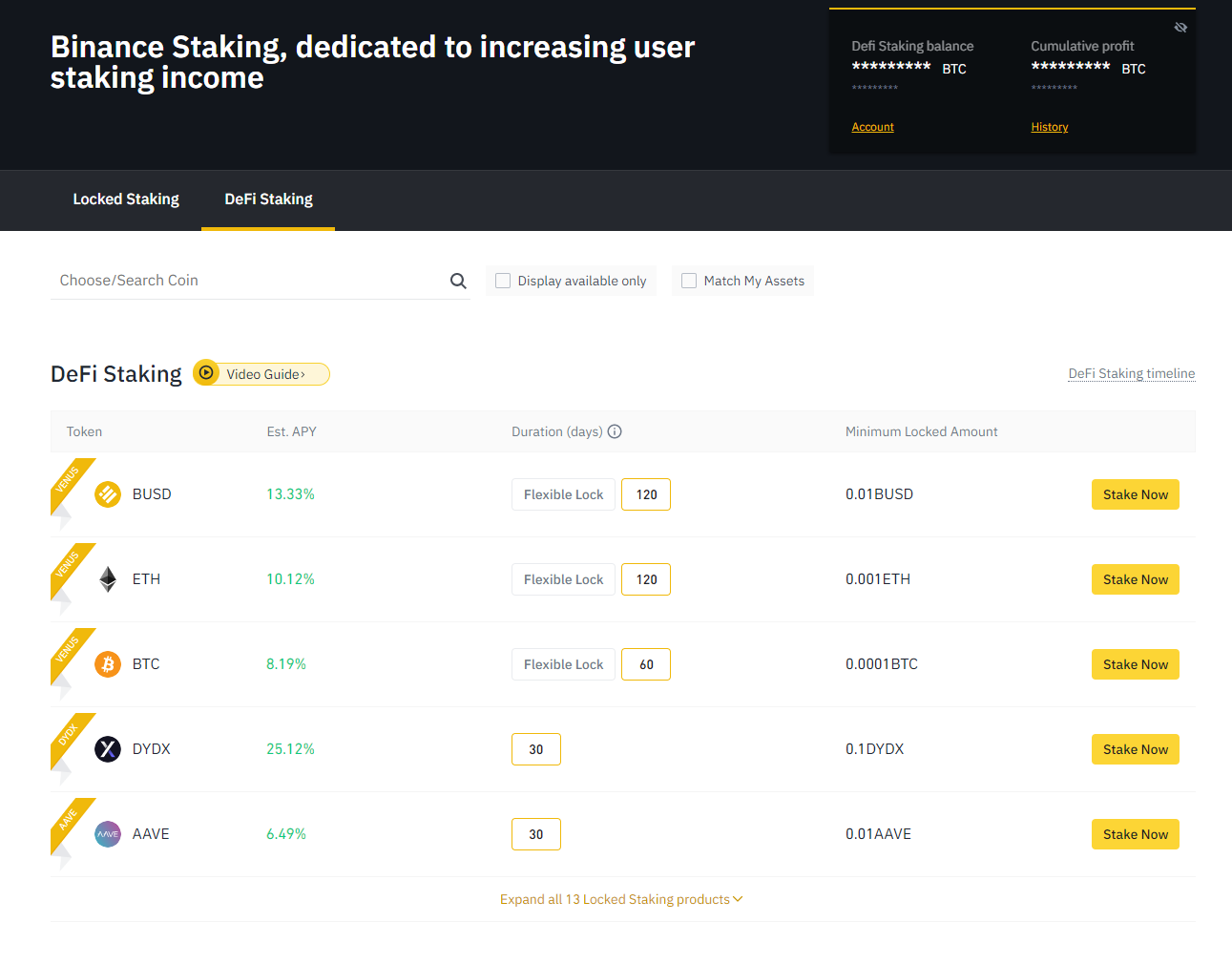The width and height of the screenshot is (1232, 964).
Task: Click the BTC coin icon
Action: [108, 664]
